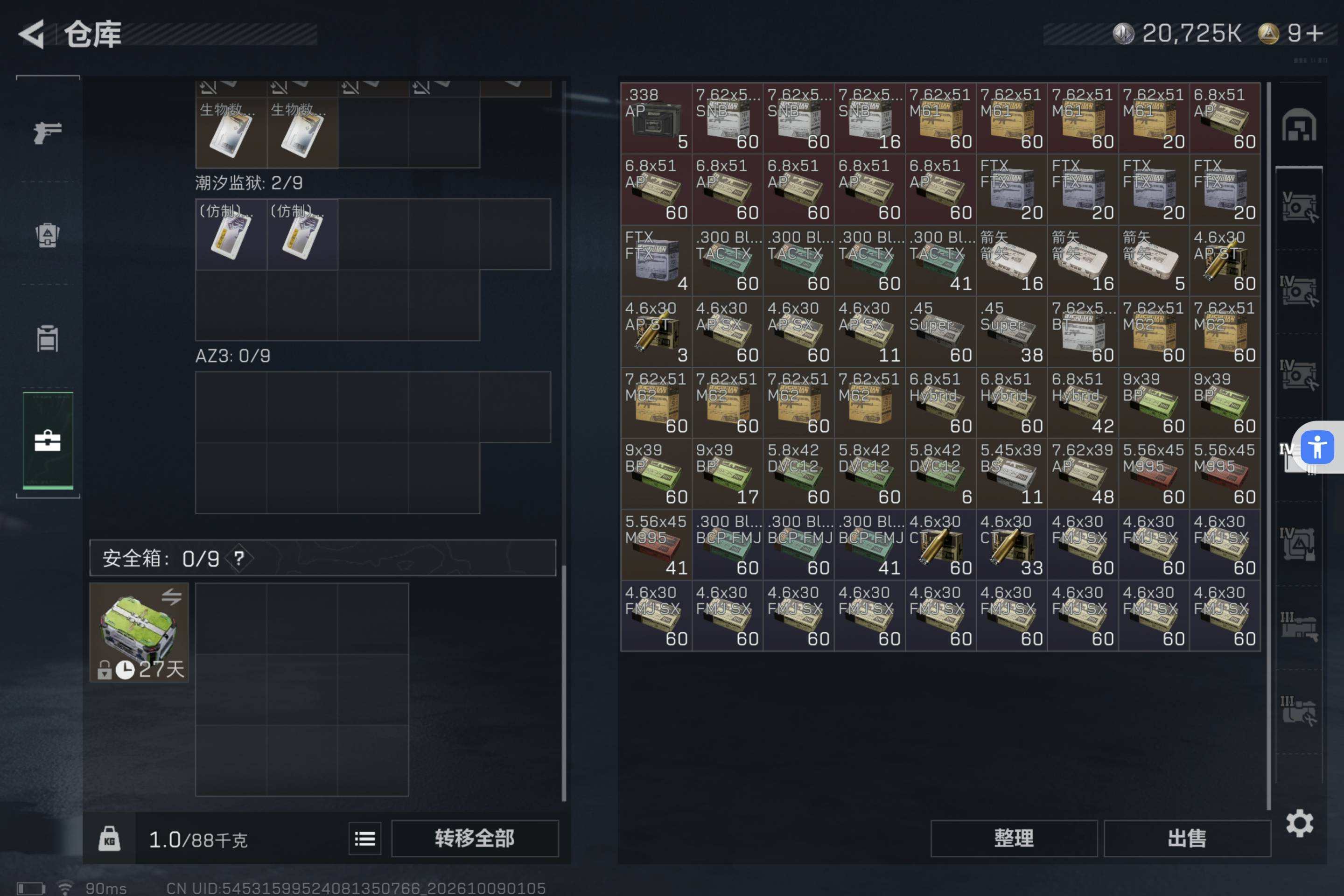The height and width of the screenshot is (896, 1344).
Task: Select the 6.8x51 Hybrid stack of 42
Action: pos(1083,403)
